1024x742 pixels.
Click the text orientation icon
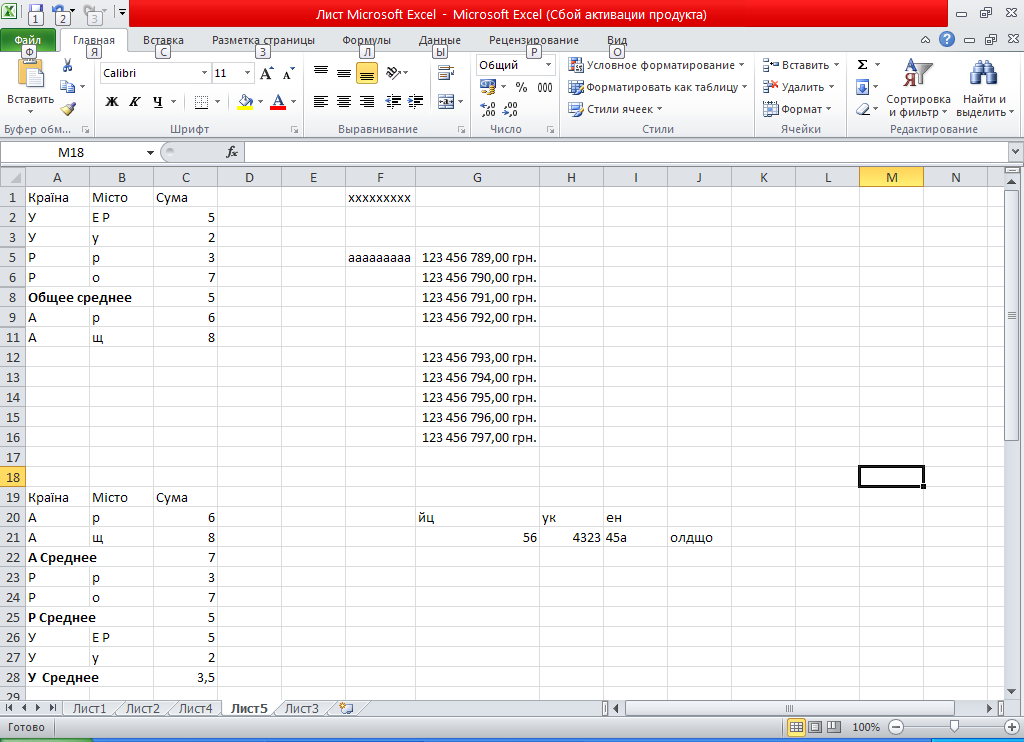coord(393,73)
